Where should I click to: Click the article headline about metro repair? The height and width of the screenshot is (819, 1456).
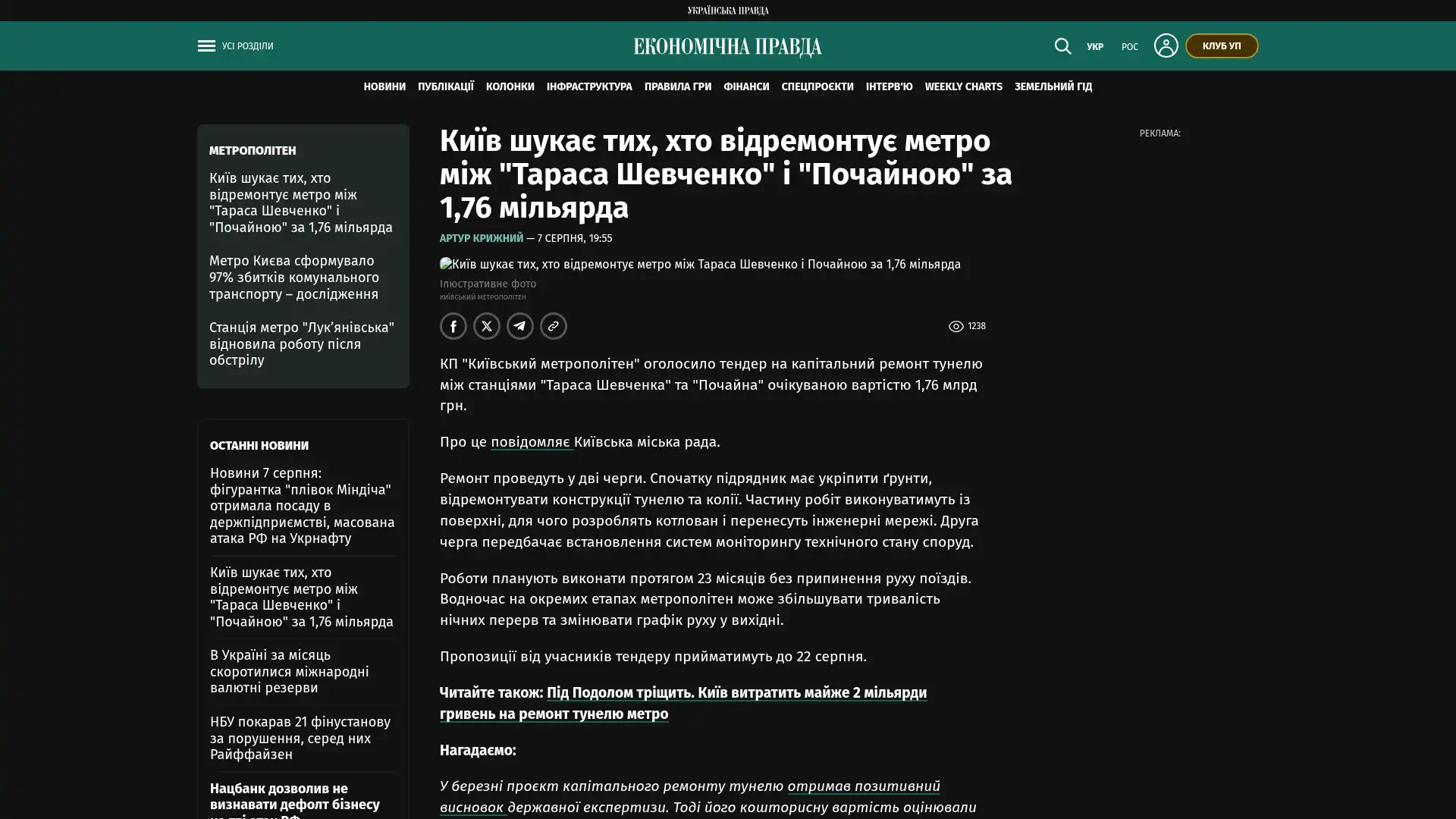pos(726,174)
